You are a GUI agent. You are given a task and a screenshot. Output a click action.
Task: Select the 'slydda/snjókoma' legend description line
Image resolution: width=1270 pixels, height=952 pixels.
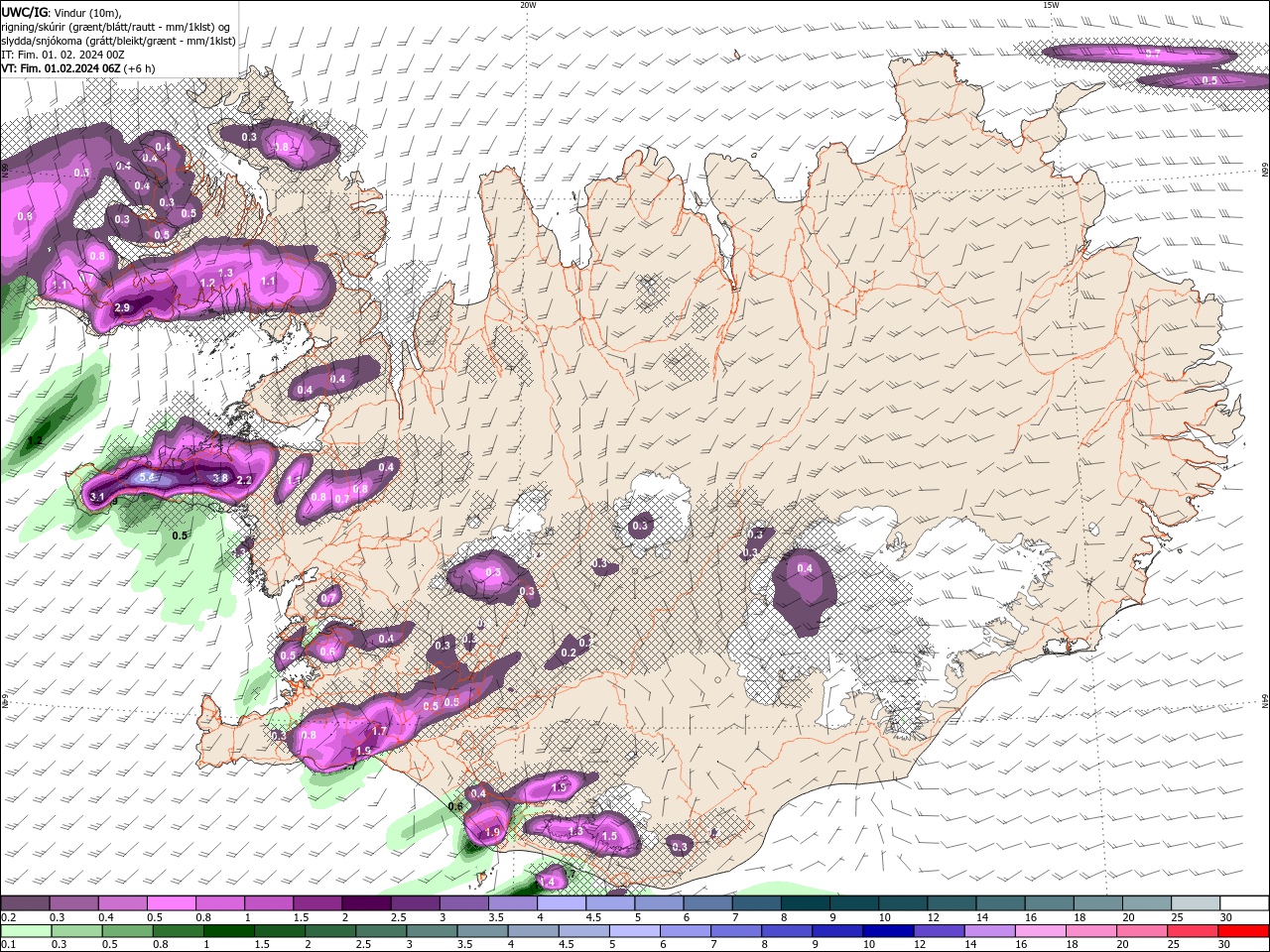(x=118, y=41)
